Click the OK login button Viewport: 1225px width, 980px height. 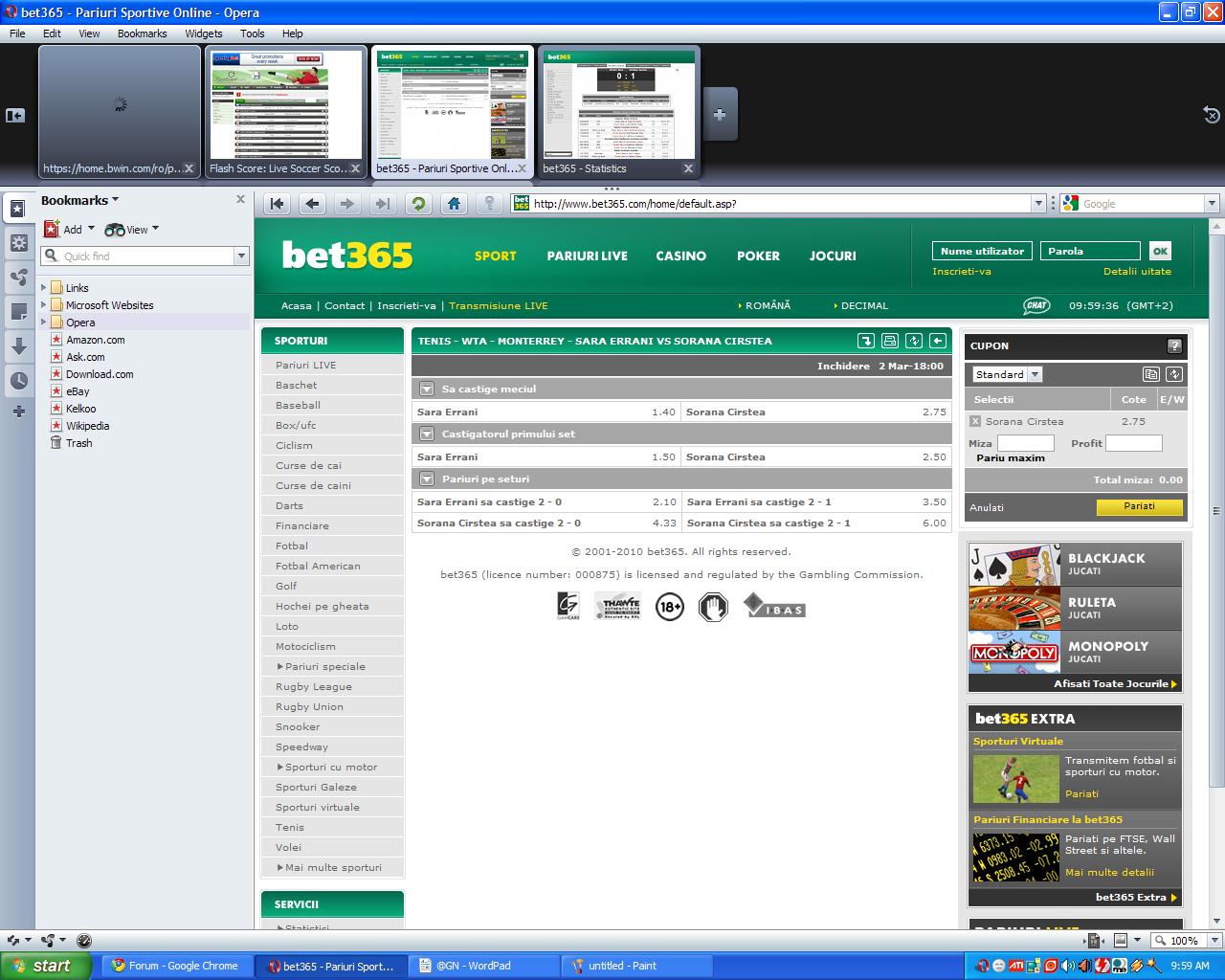tap(1160, 251)
